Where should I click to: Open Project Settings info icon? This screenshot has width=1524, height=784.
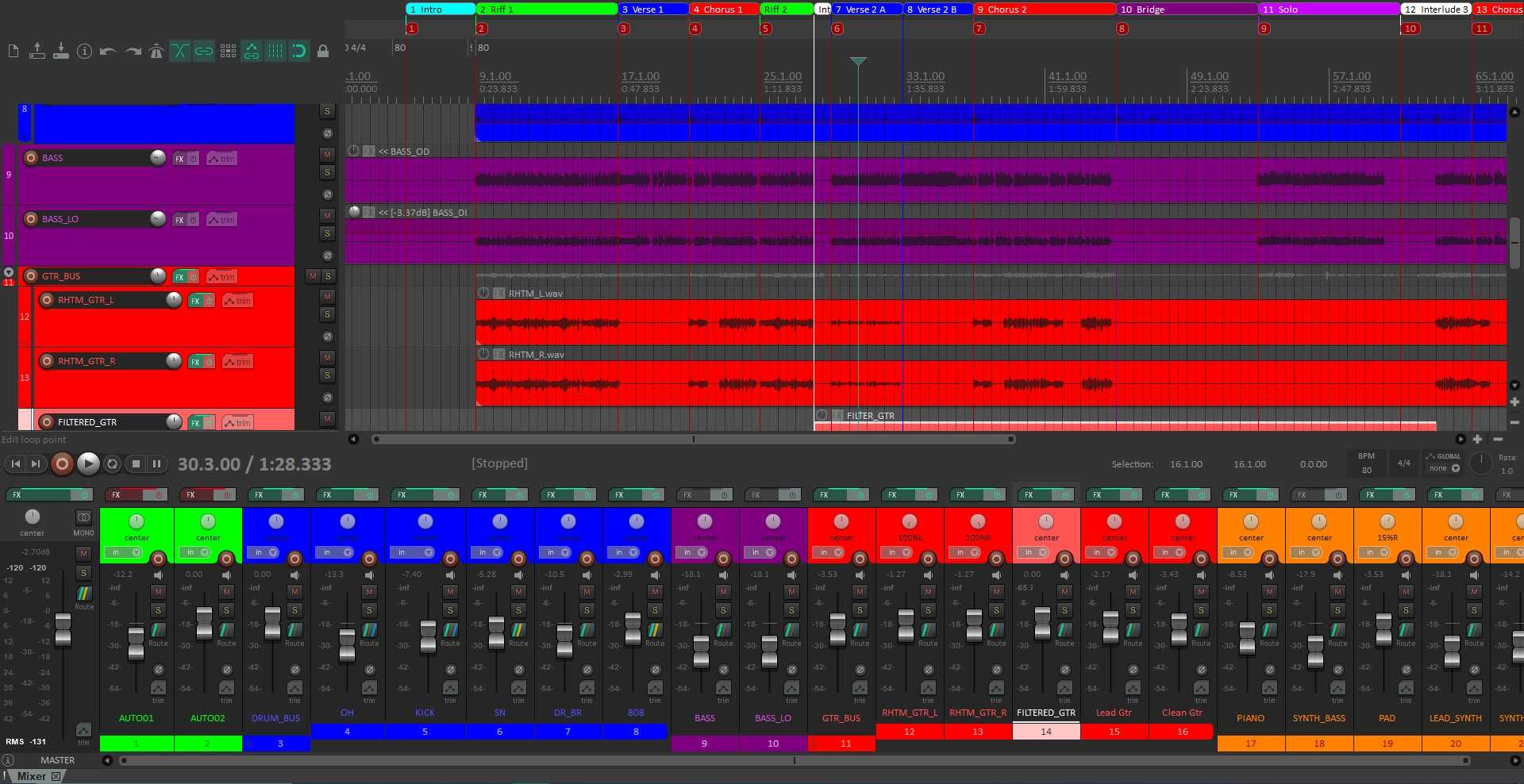pos(84,52)
